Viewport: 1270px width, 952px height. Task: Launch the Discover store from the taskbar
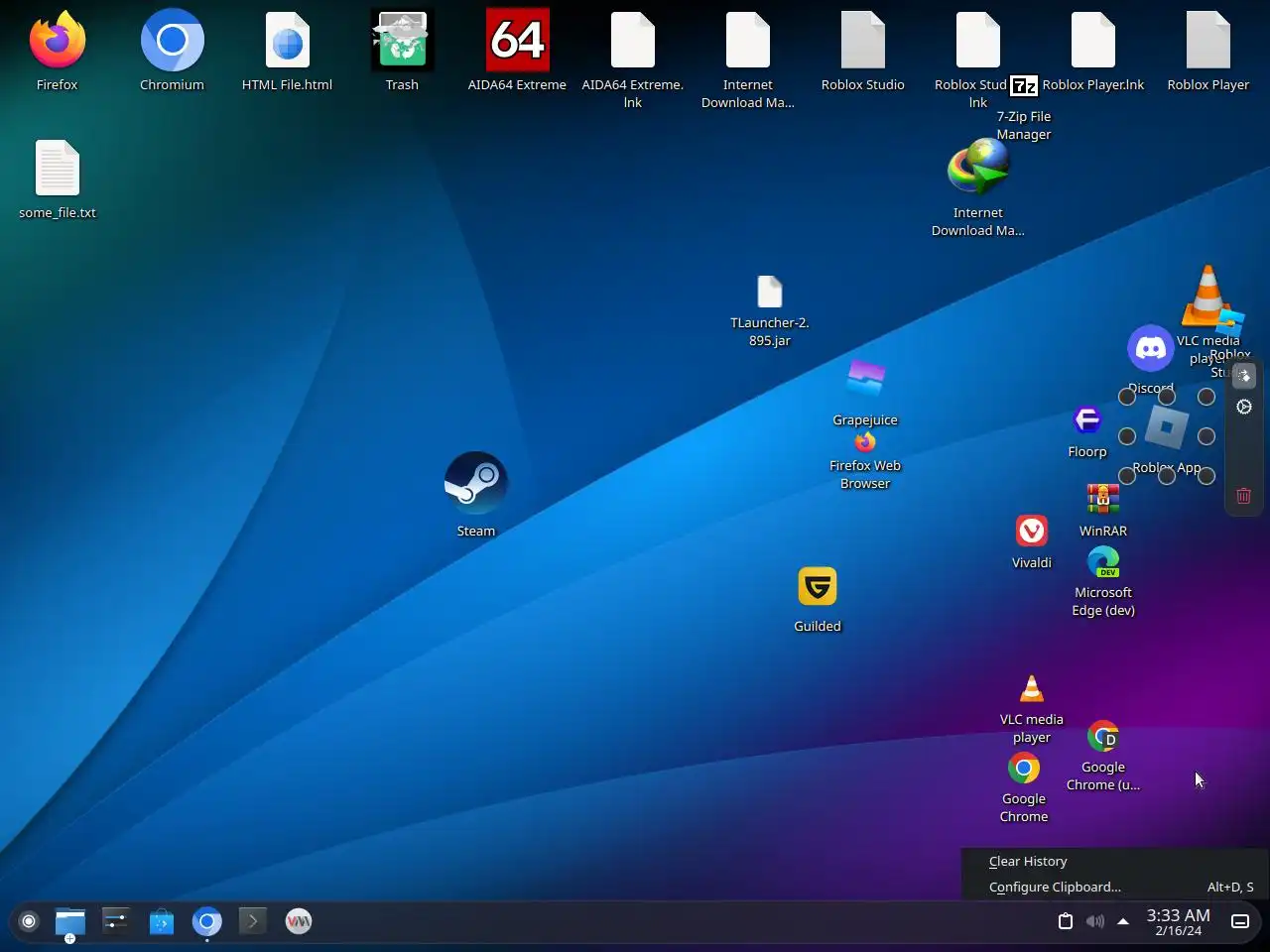(x=162, y=922)
